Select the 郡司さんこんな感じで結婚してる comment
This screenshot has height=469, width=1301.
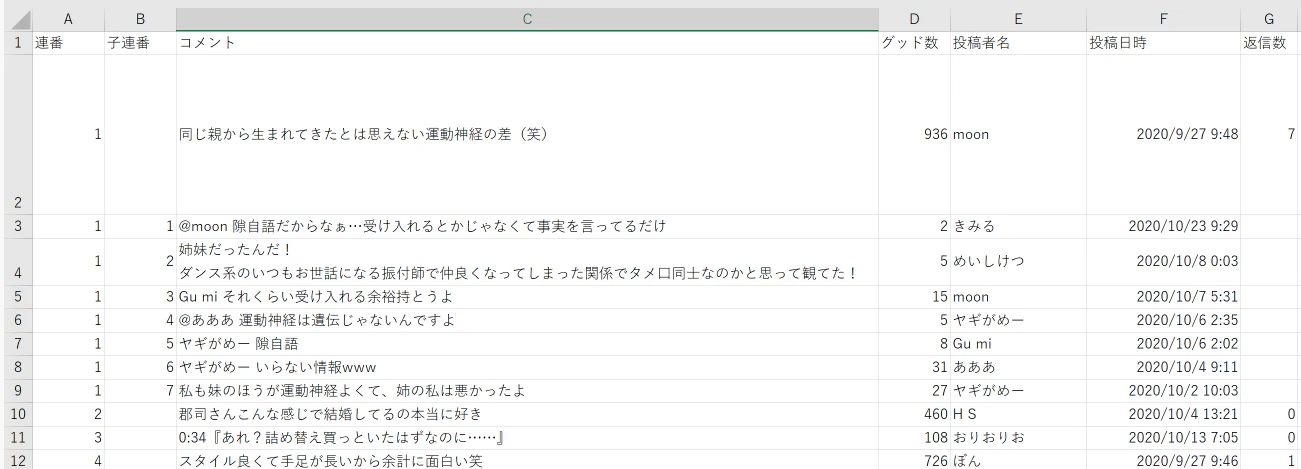click(527, 414)
